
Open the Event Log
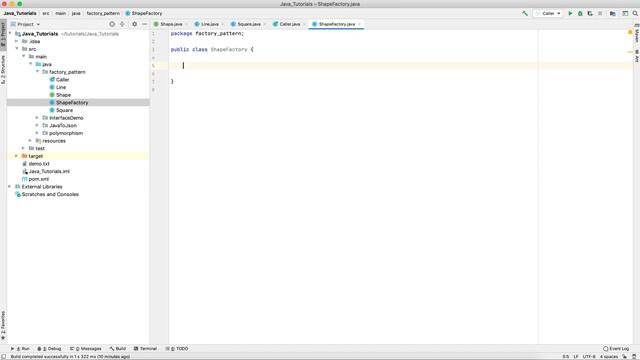tap(616, 349)
